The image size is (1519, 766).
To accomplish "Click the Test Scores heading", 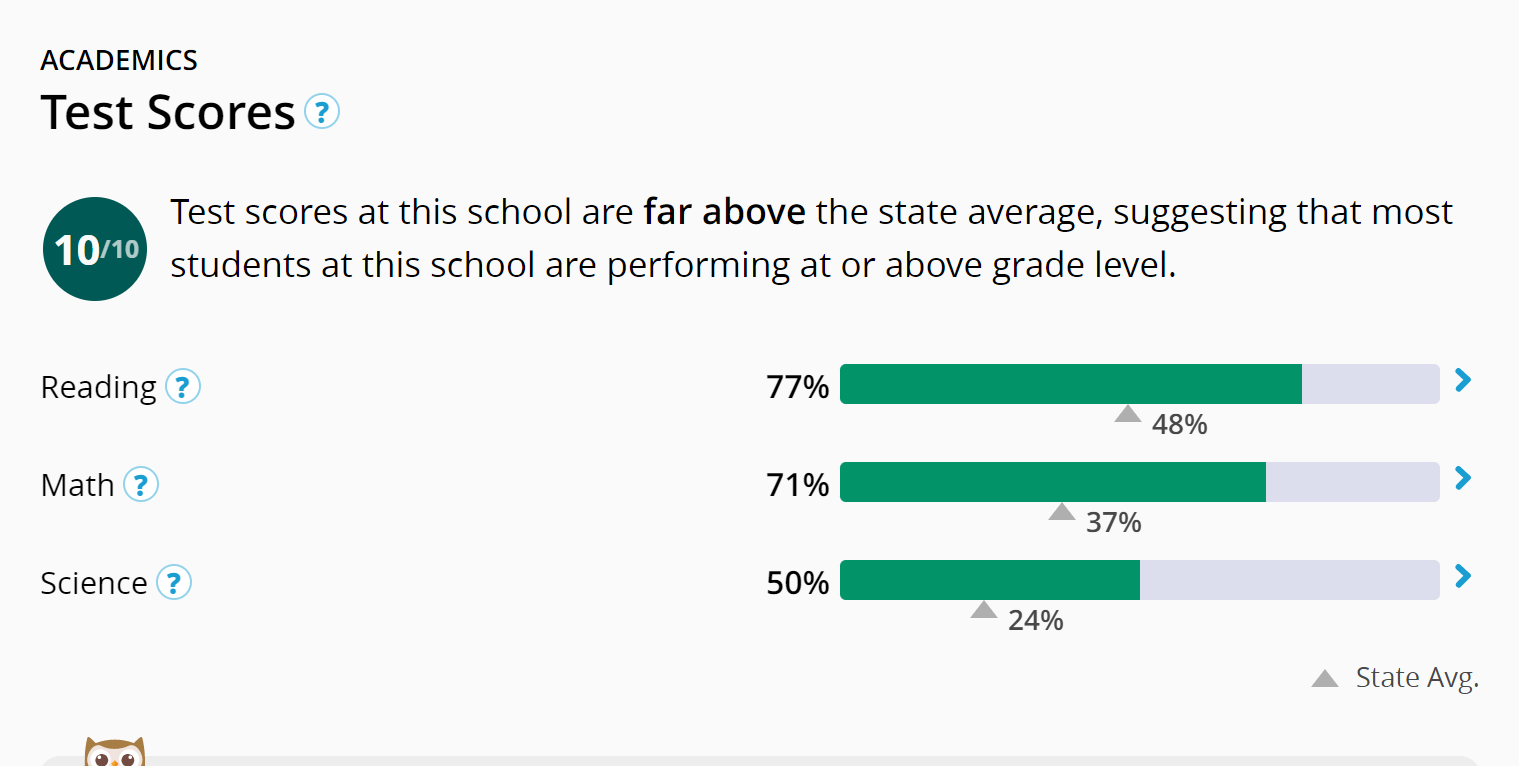I will coord(168,112).
